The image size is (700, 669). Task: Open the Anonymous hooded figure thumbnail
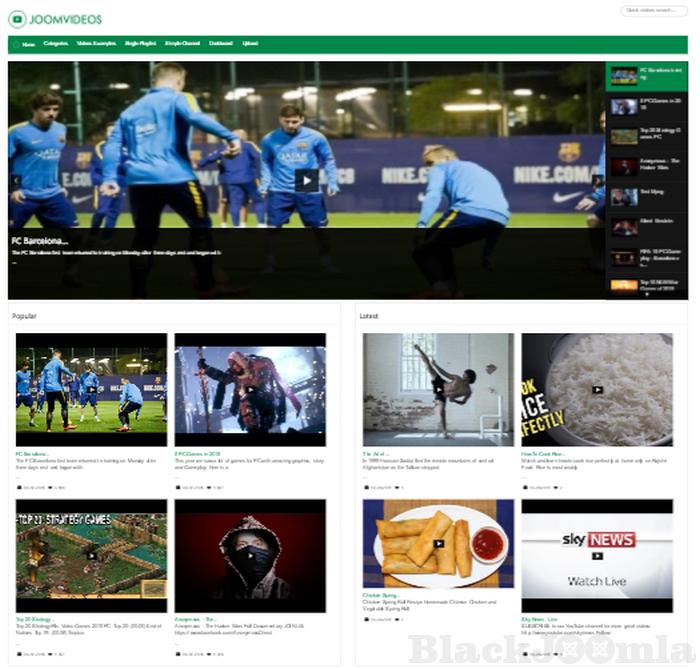250,556
